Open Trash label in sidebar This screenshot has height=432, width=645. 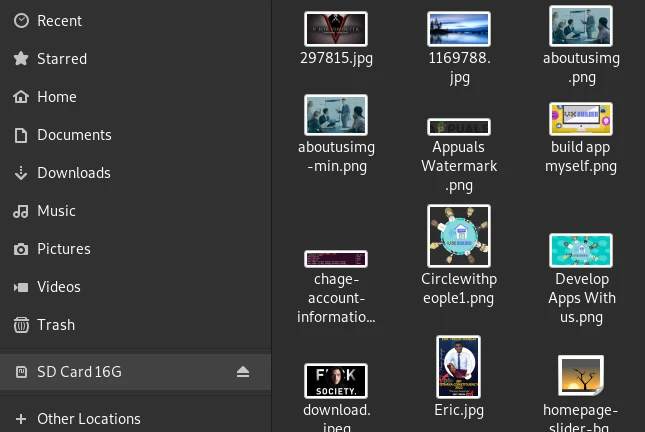click(56, 325)
